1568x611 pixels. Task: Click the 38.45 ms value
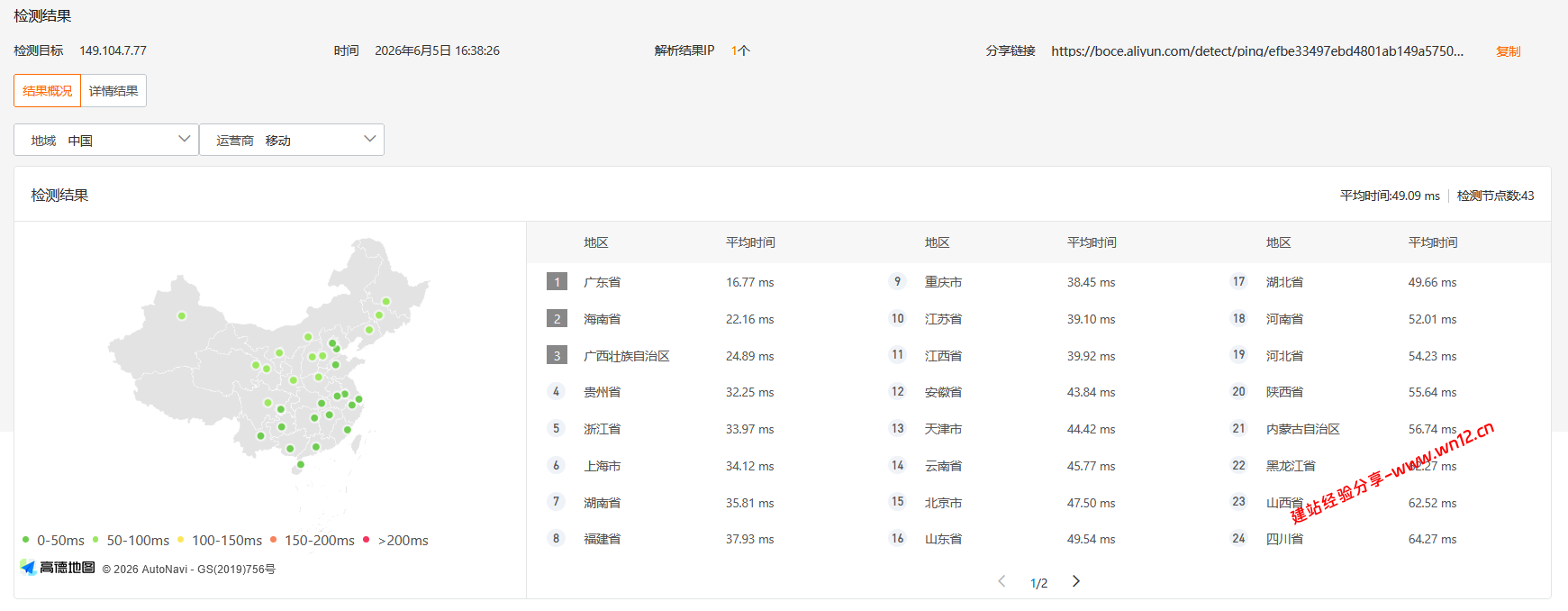(x=1092, y=282)
